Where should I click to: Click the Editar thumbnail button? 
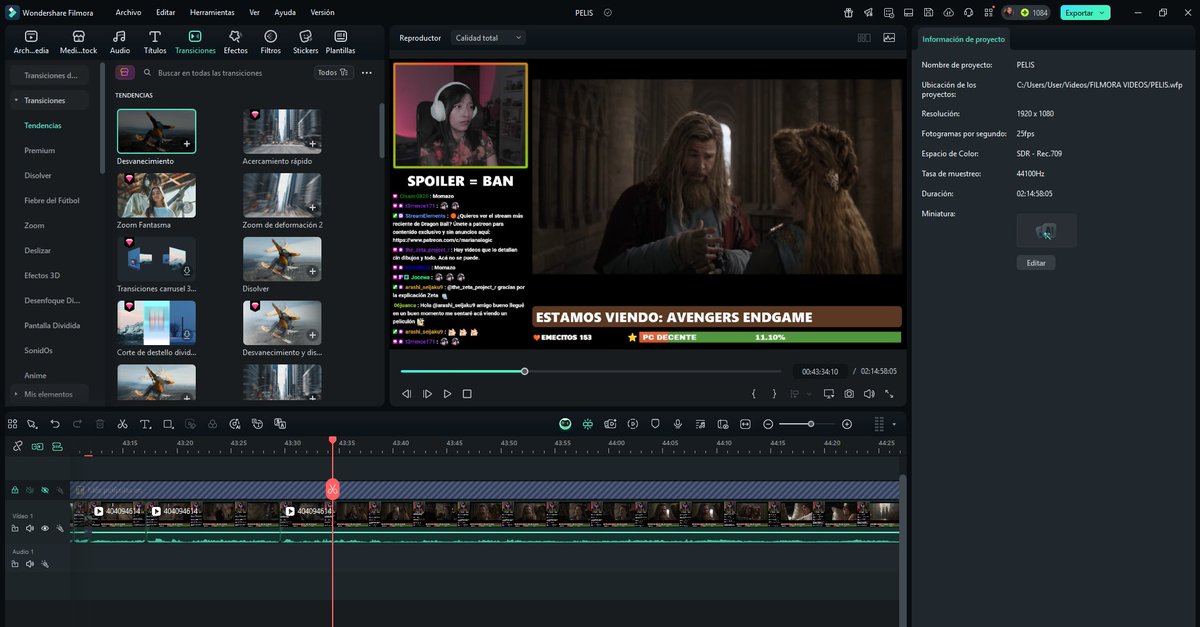[1036, 262]
